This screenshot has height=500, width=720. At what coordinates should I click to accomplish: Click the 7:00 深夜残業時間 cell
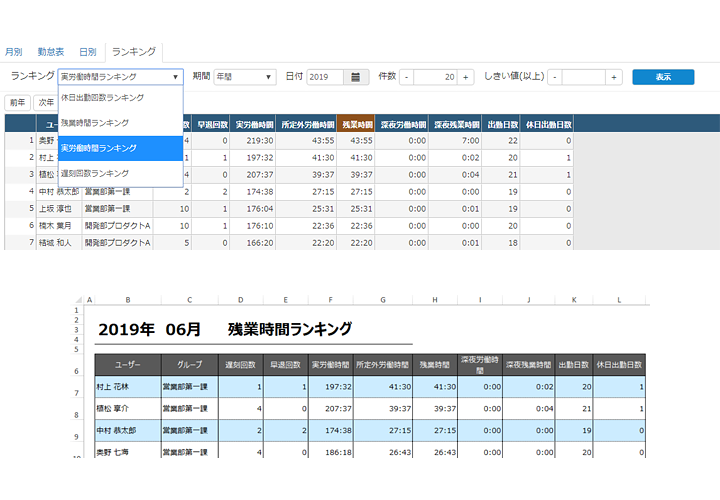click(x=456, y=140)
